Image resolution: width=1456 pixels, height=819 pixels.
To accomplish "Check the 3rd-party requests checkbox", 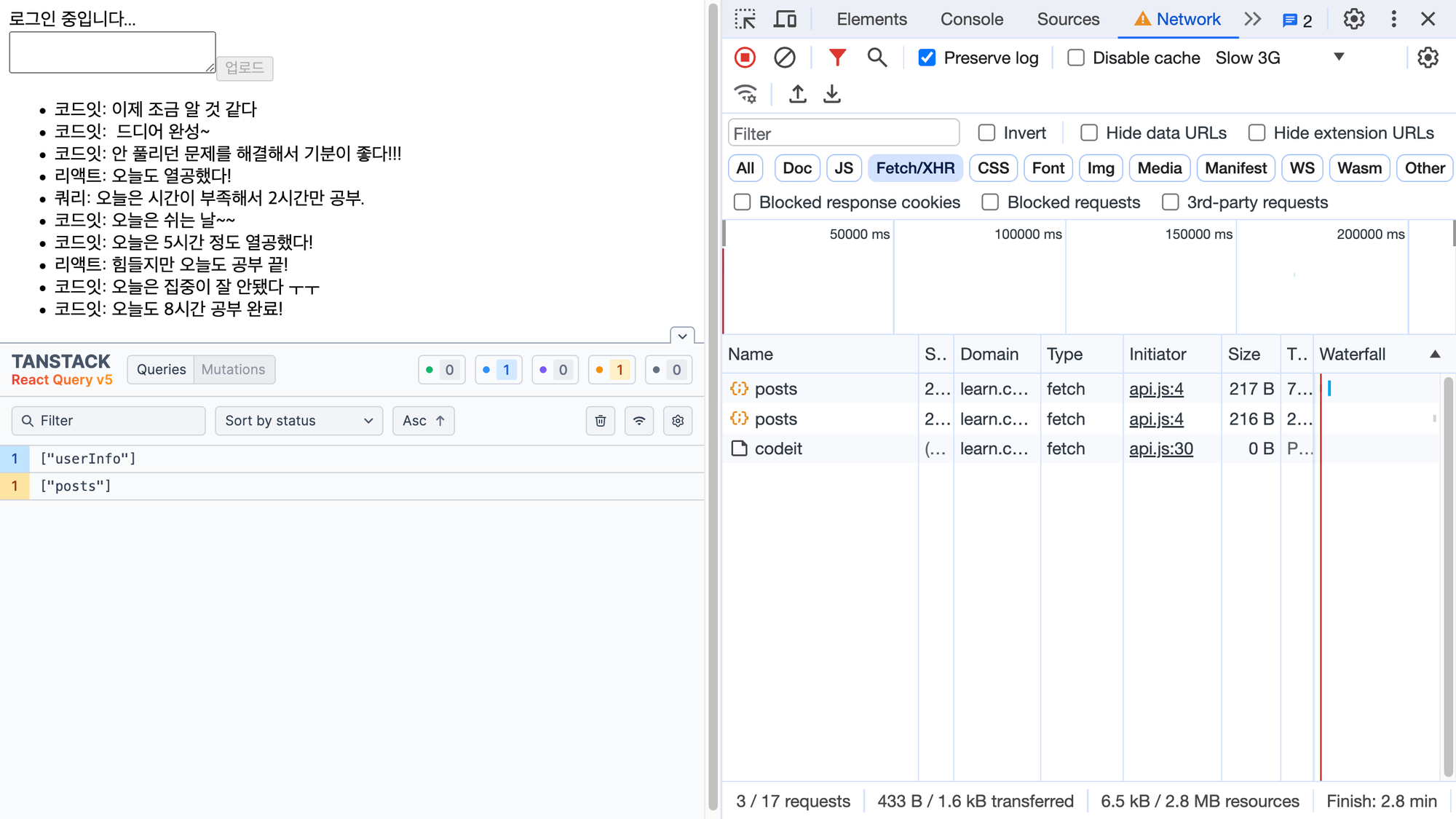I will pyautogui.click(x=1170, y=202).
